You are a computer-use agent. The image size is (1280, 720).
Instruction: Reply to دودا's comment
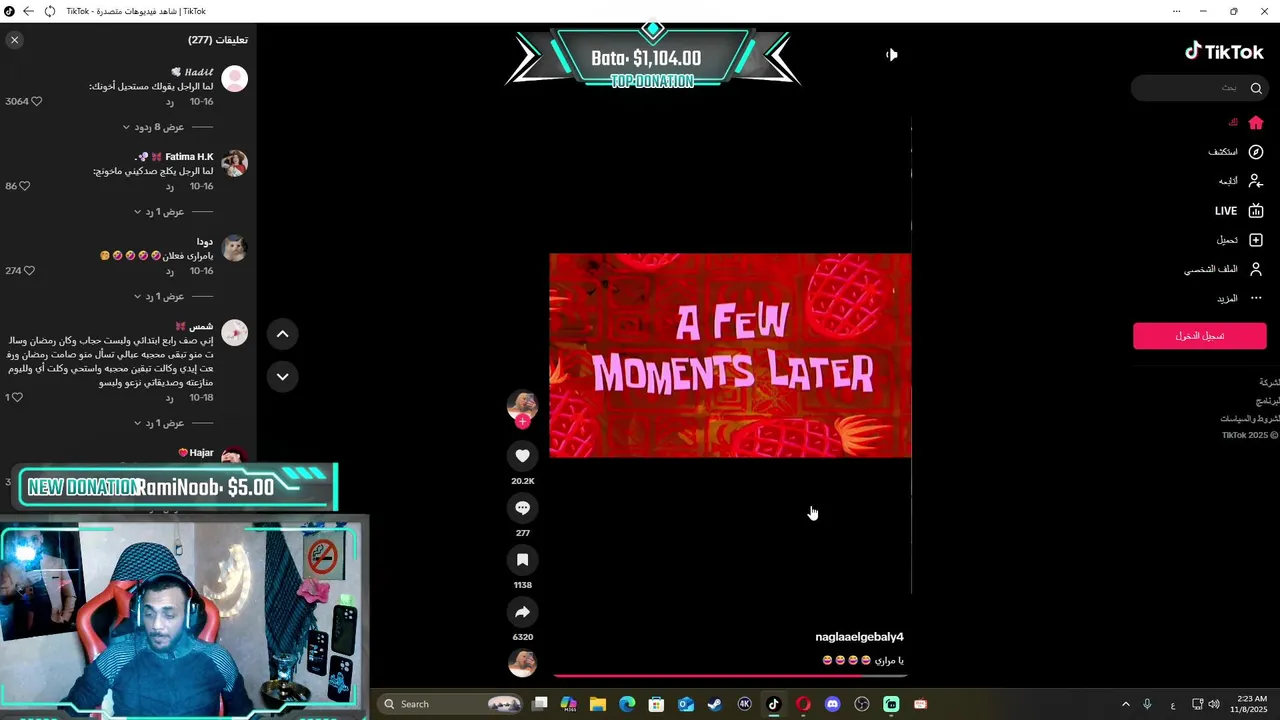point(170,271)
